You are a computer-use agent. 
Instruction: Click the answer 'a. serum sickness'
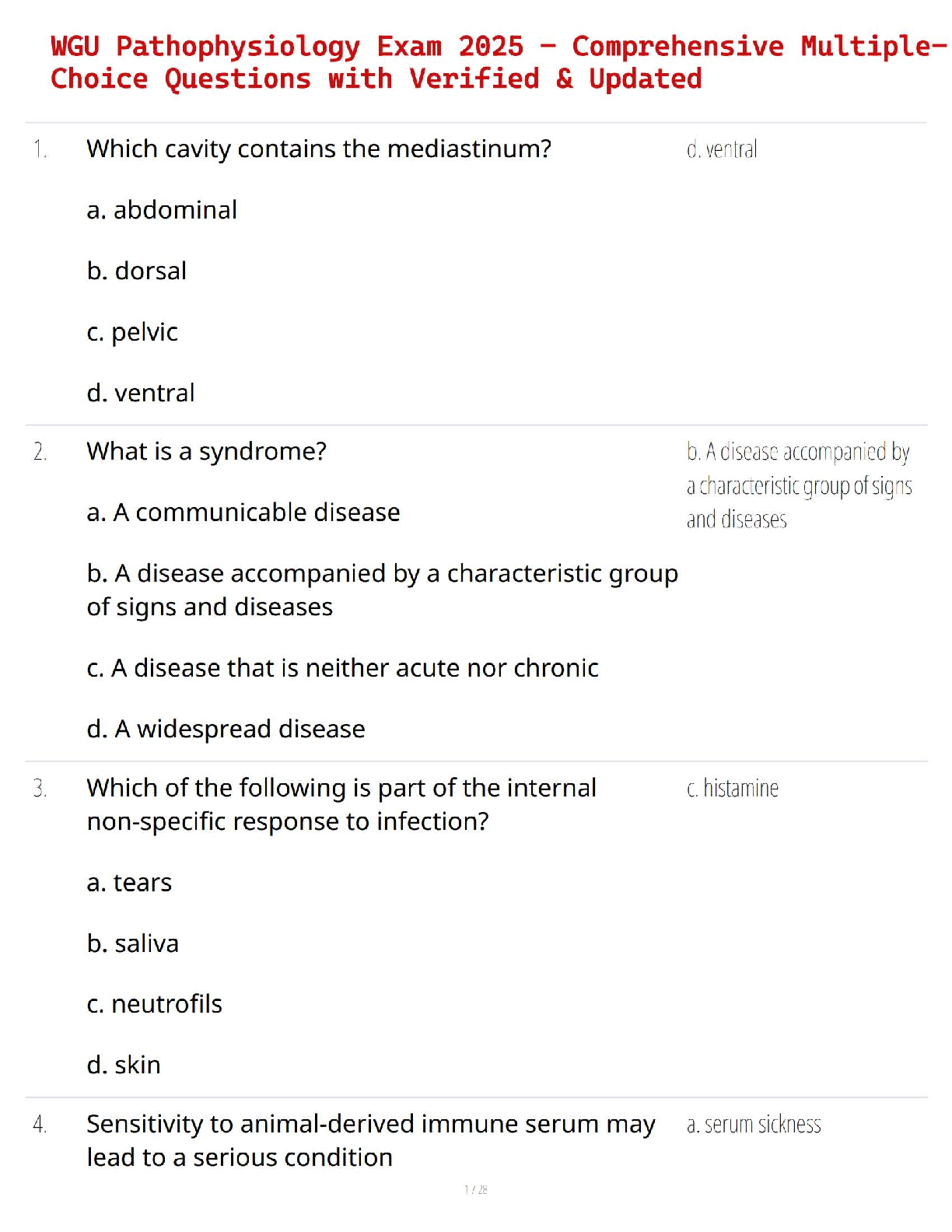754,1125
